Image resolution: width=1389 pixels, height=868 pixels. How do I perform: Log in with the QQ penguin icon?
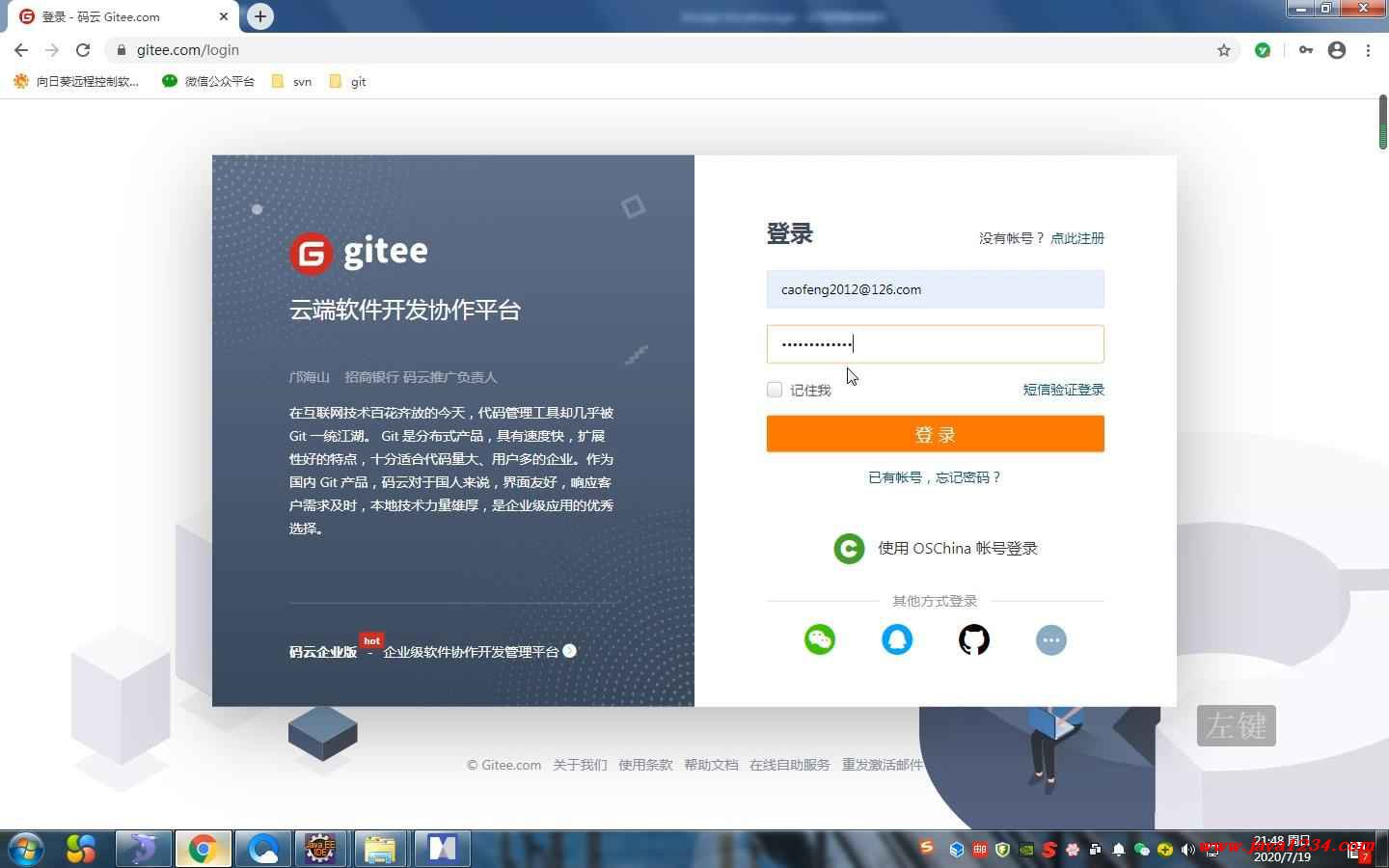pyautogui.click(x=897, y=639)
